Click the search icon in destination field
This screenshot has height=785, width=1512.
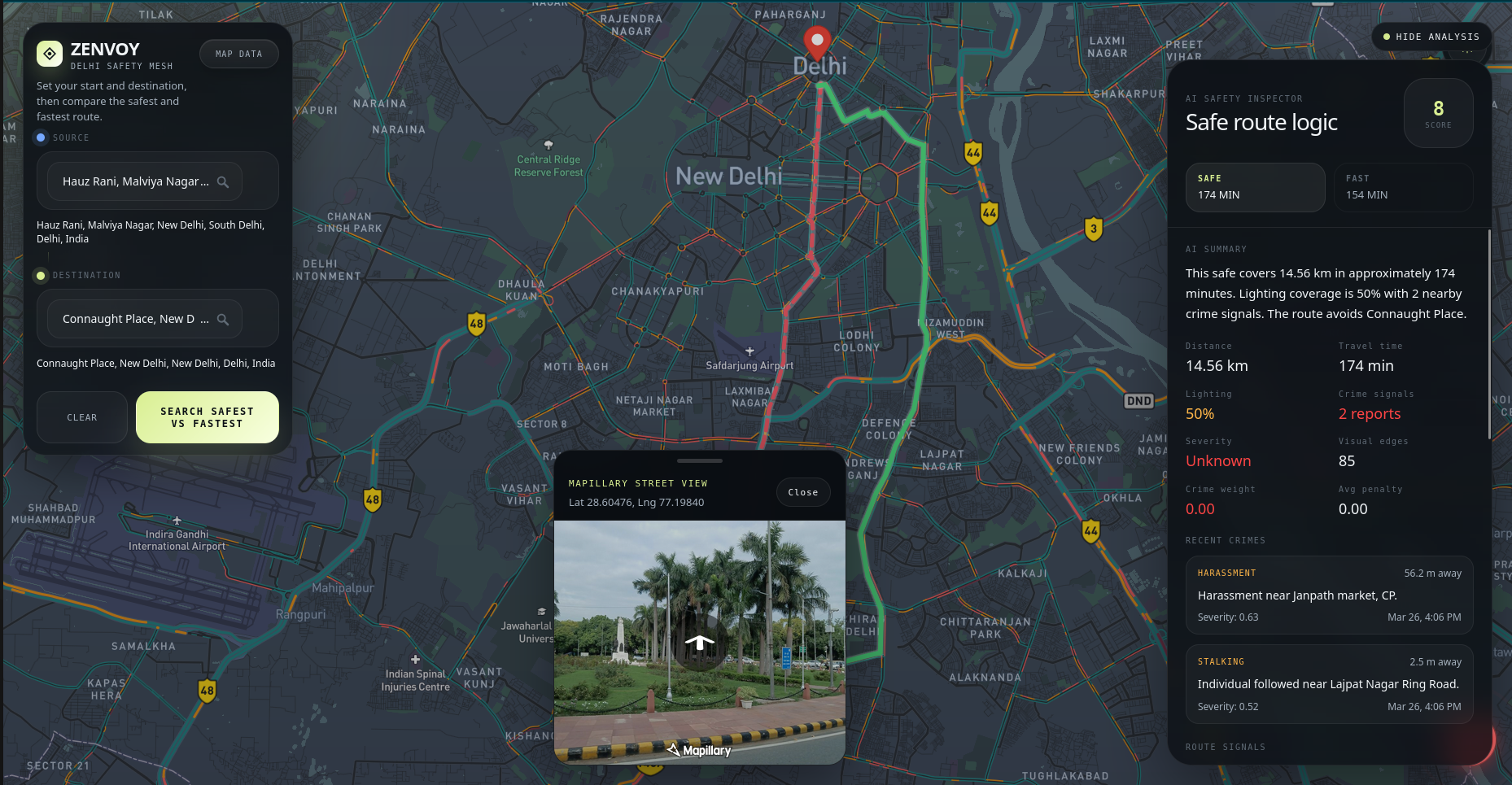(x=223, y=320)
